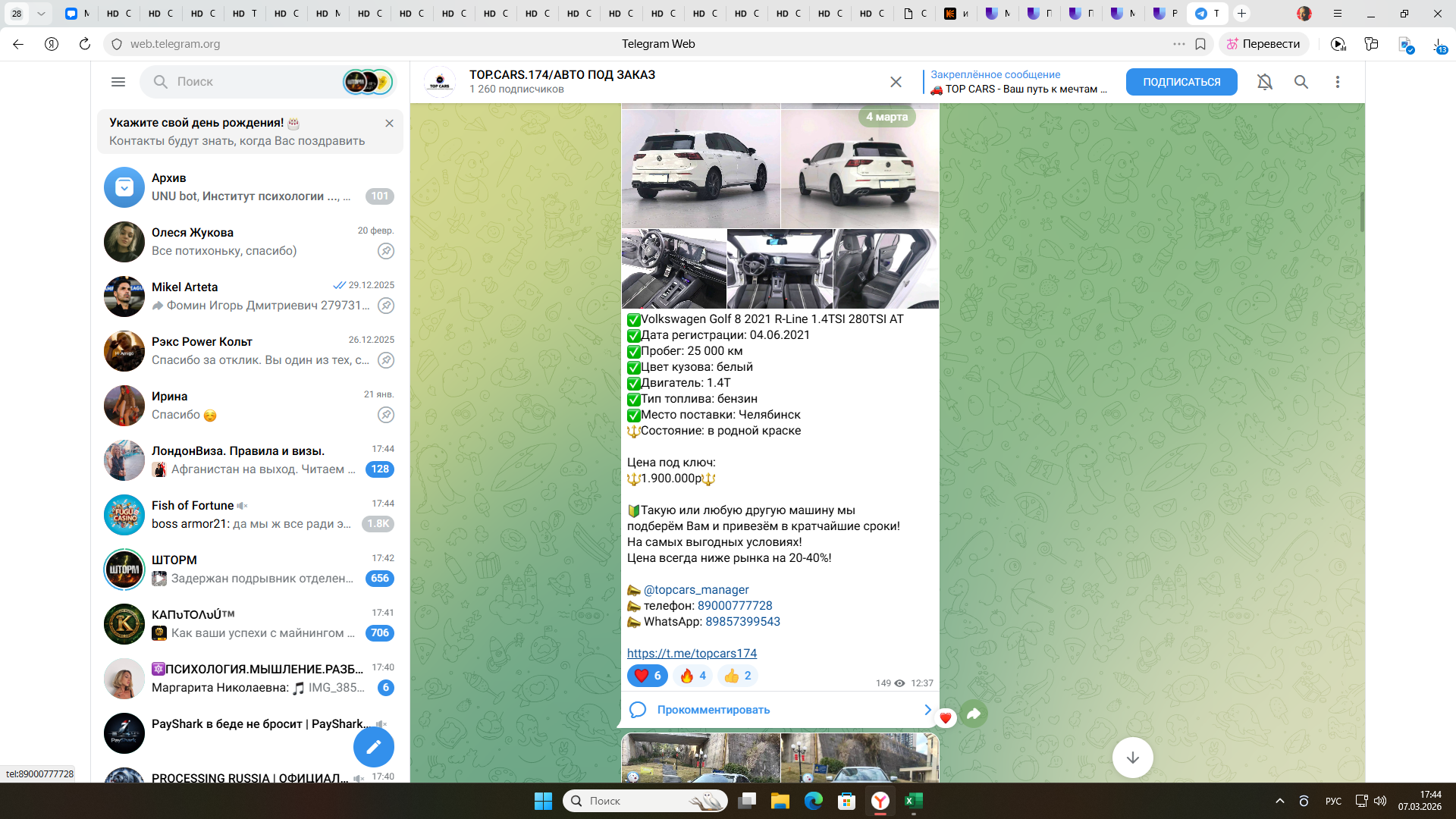
Task: Toggle the heart reaction with 6 count
Action: 647,676
